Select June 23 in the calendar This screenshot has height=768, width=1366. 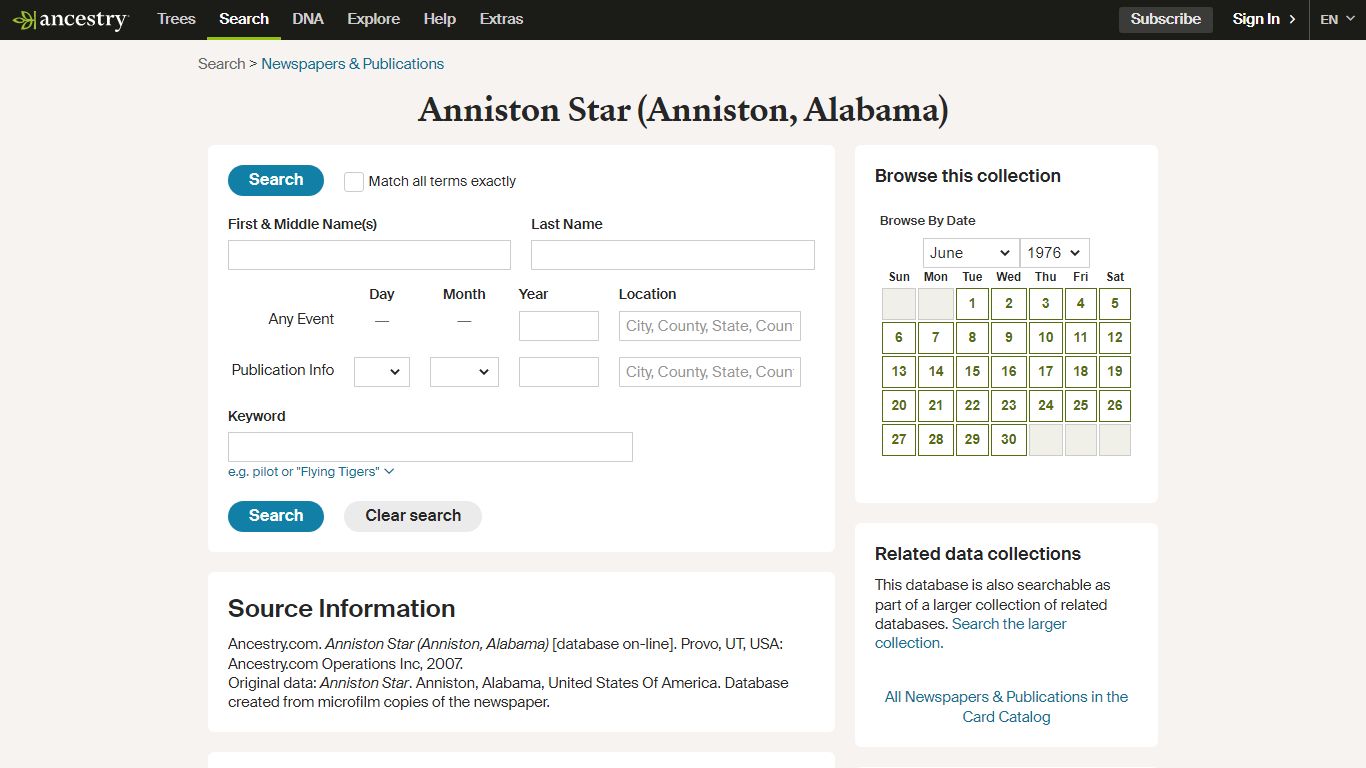[x=1009, y=406]
